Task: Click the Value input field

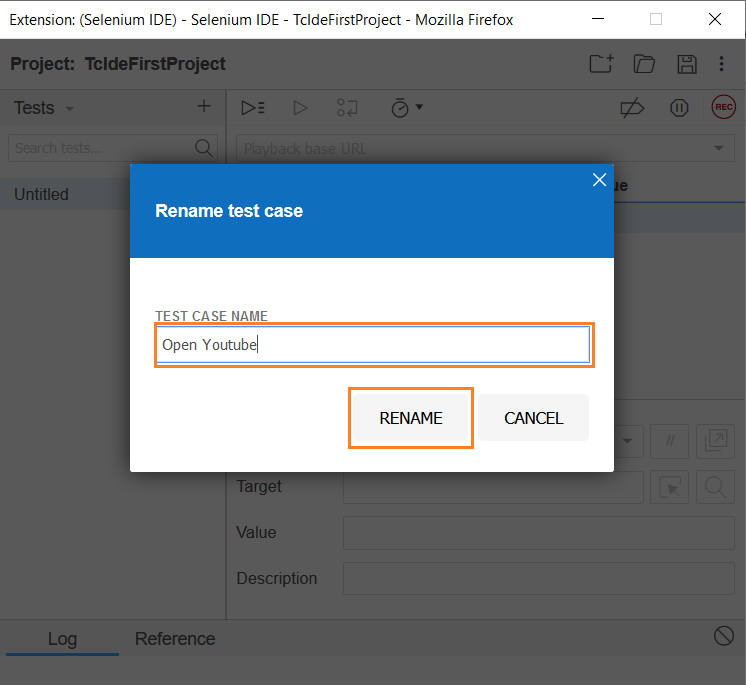Action: tap(539, 533)
